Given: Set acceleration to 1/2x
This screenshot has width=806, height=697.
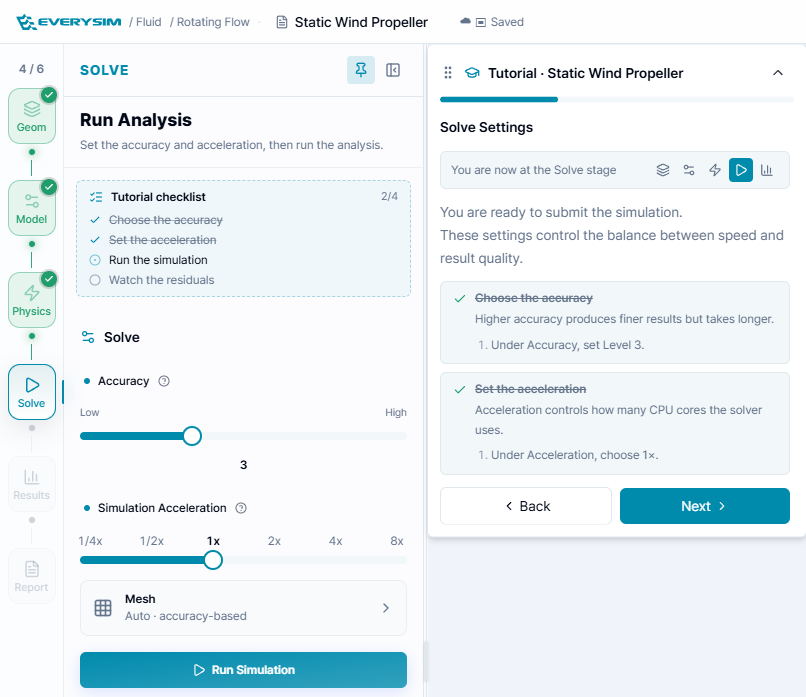Looking at the screenshot, I should 152,541.
